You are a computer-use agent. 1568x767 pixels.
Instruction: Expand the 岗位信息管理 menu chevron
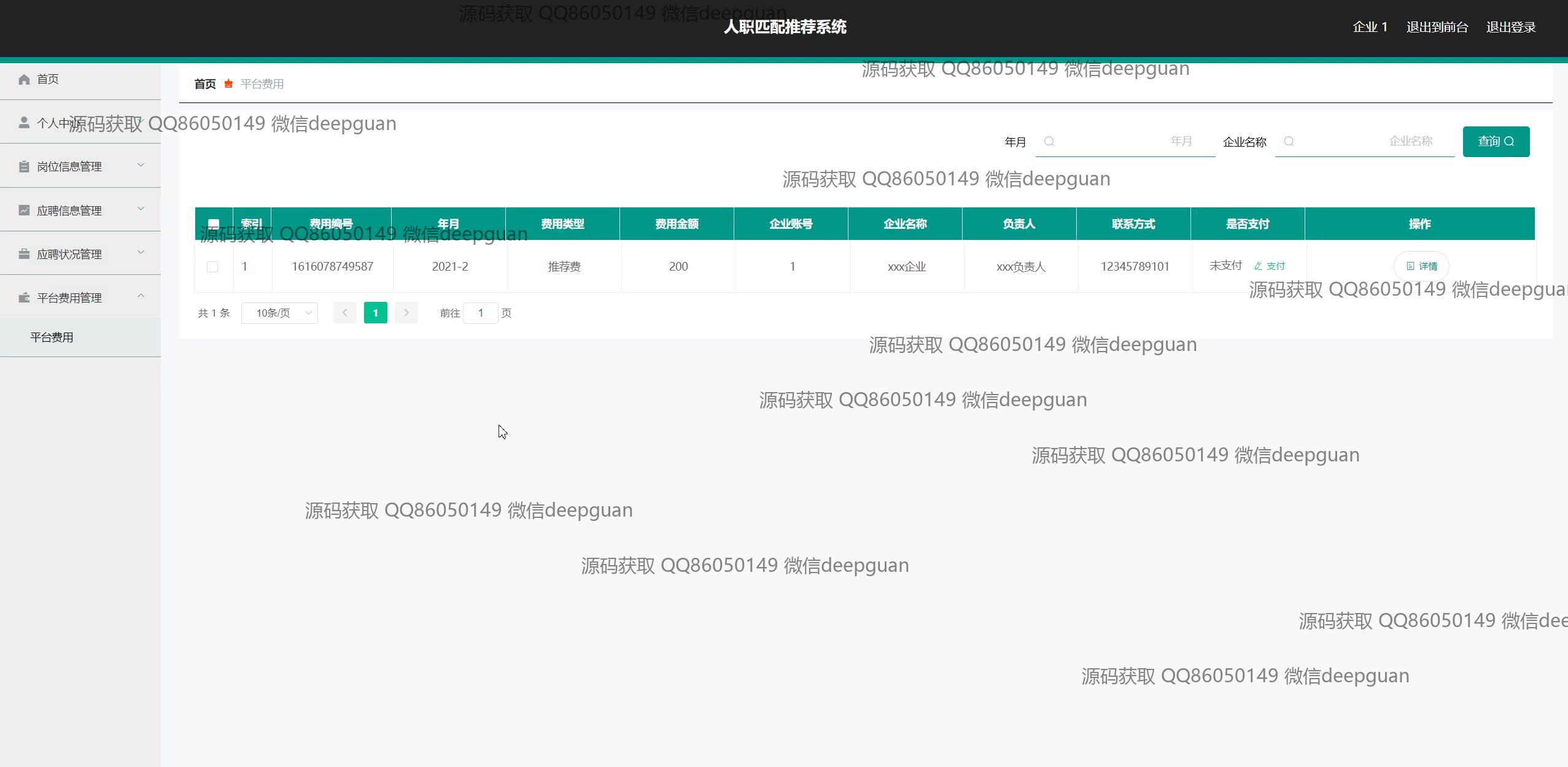coord(141,165)
